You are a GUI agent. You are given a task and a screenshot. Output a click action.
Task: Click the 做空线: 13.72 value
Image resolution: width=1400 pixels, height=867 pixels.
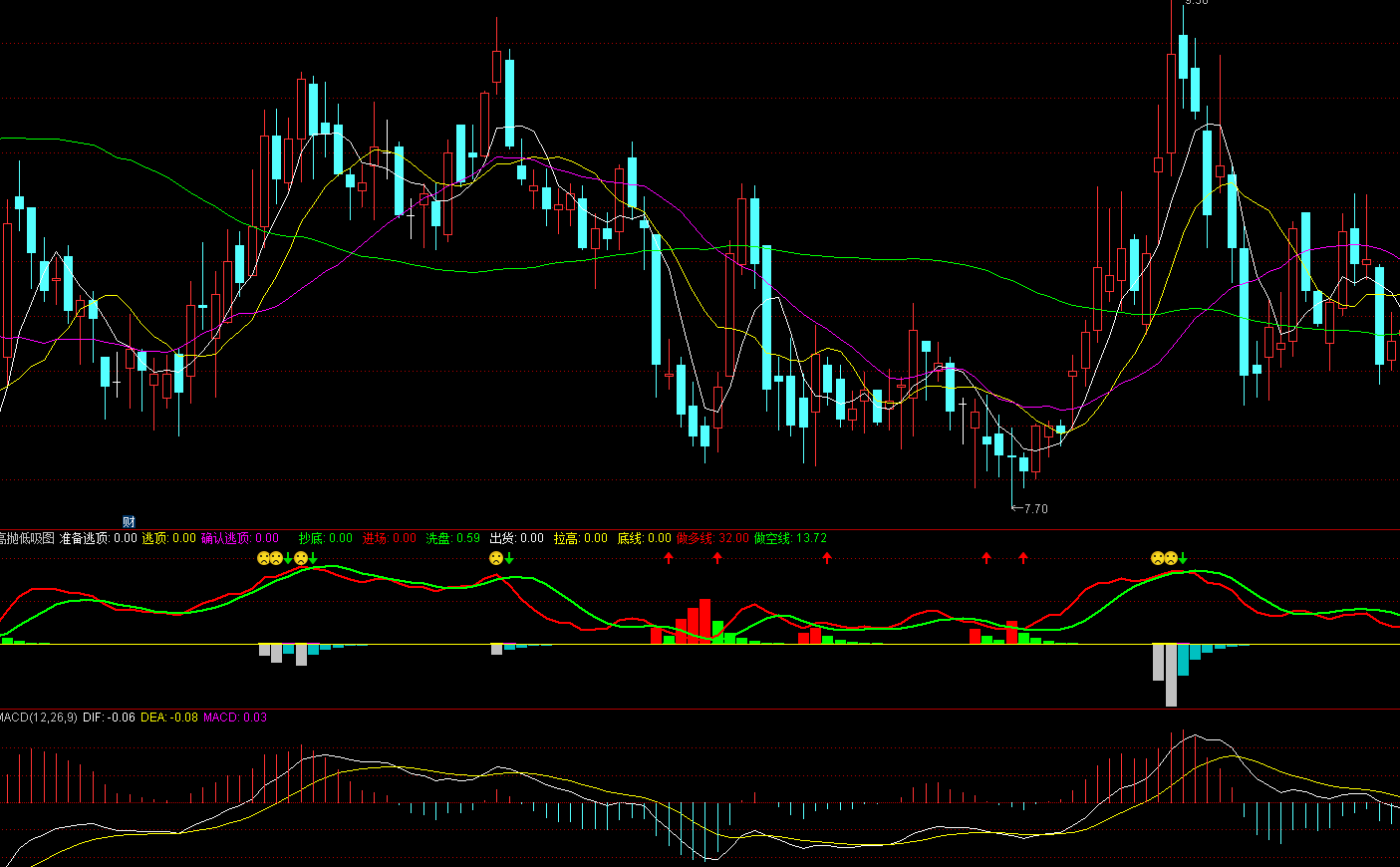(791, 538)
